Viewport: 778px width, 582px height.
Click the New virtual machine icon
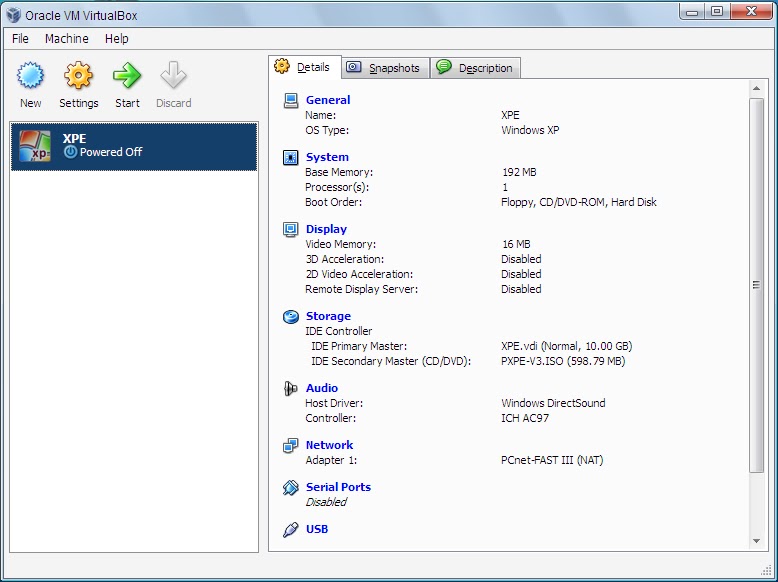click(x=30, y=75)
